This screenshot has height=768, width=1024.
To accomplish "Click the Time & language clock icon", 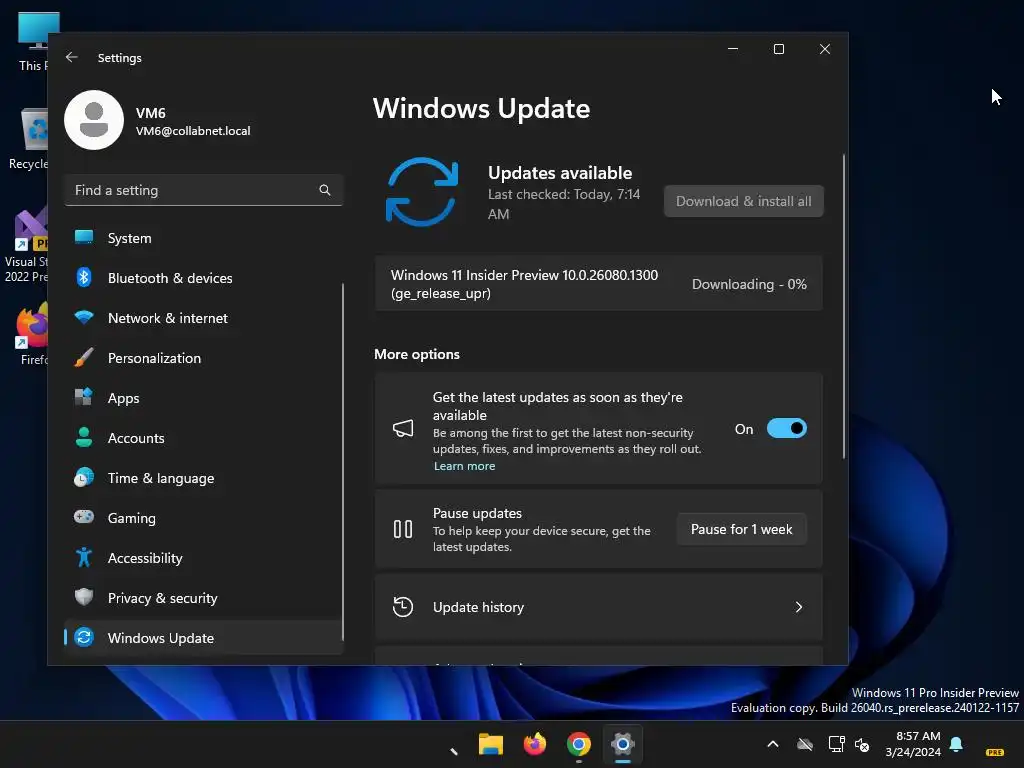I will [x=84, y=478].
